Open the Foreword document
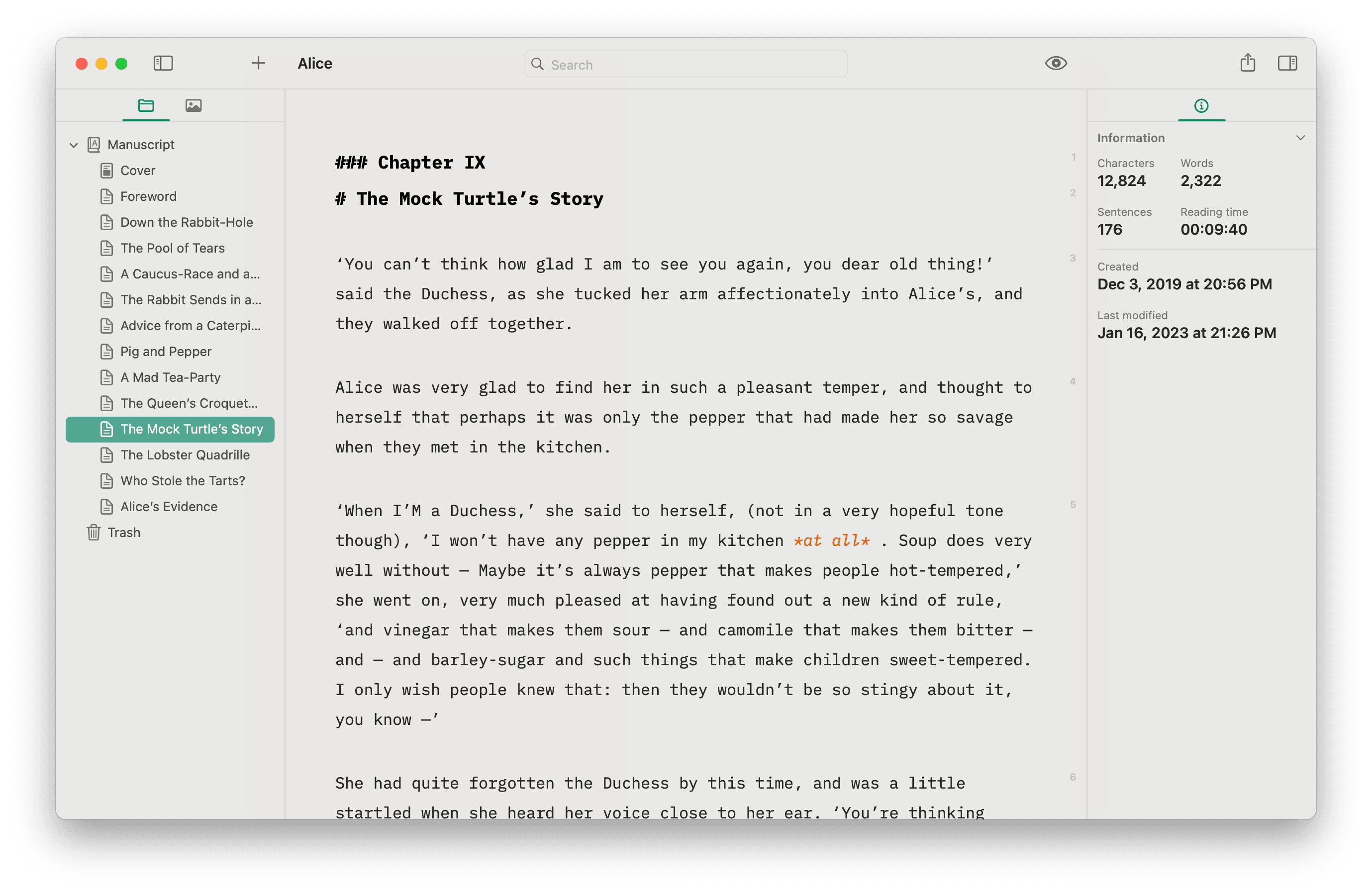1372x893 pixels. (170, 196)
